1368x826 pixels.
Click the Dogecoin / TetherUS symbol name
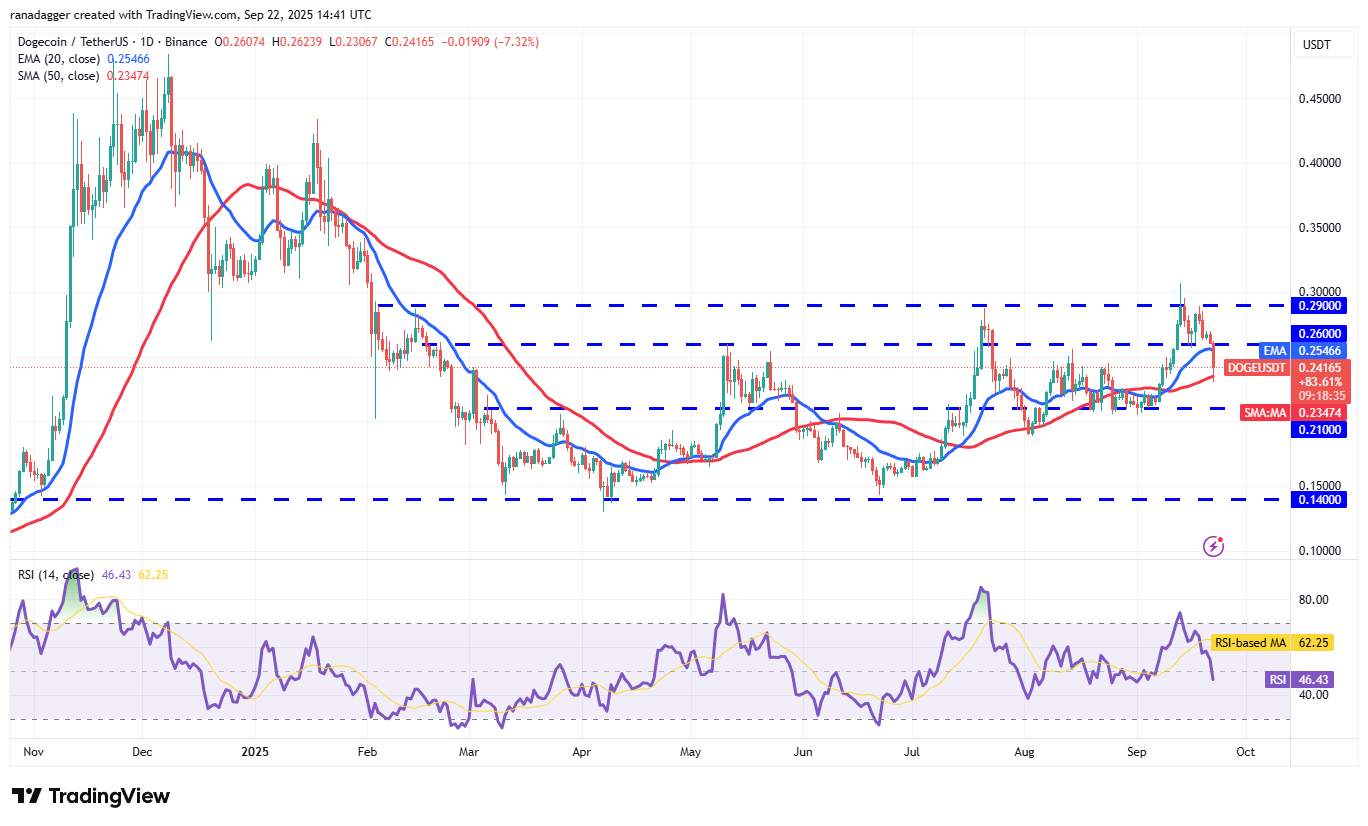(x=75, y=42)
